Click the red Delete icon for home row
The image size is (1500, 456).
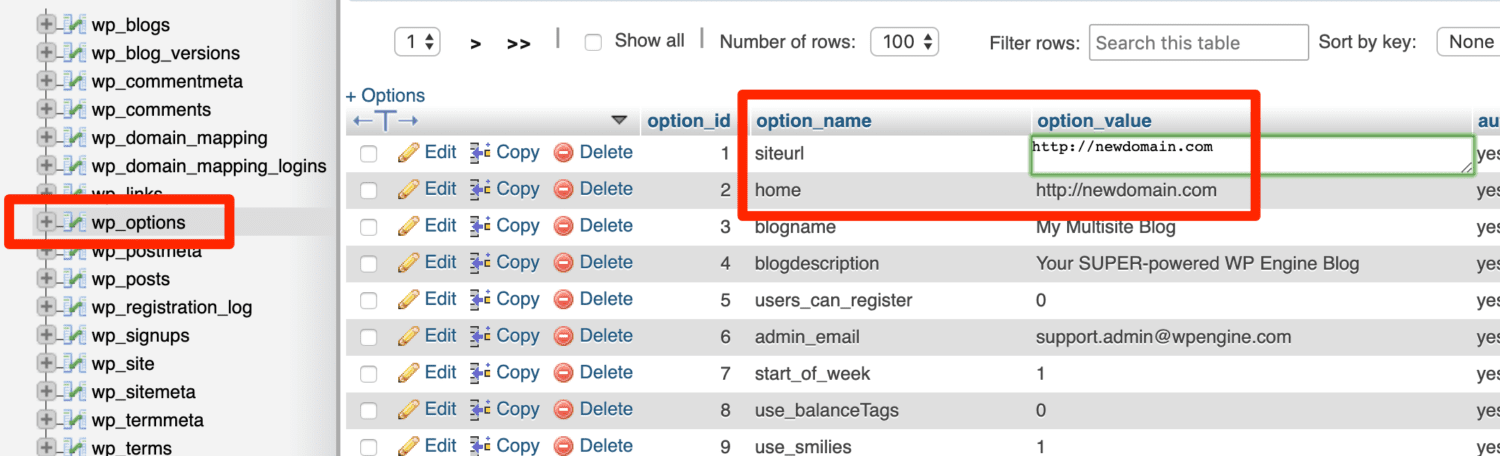pyautogui.click(x=563, y=189)
